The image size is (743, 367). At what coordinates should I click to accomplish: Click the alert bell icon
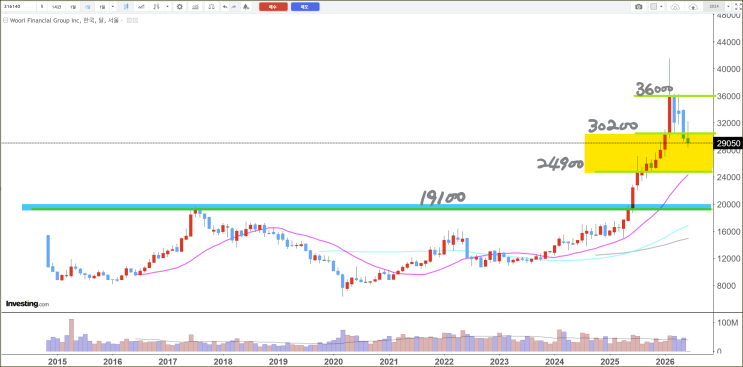pyautogui.click(x=246, y=7)
